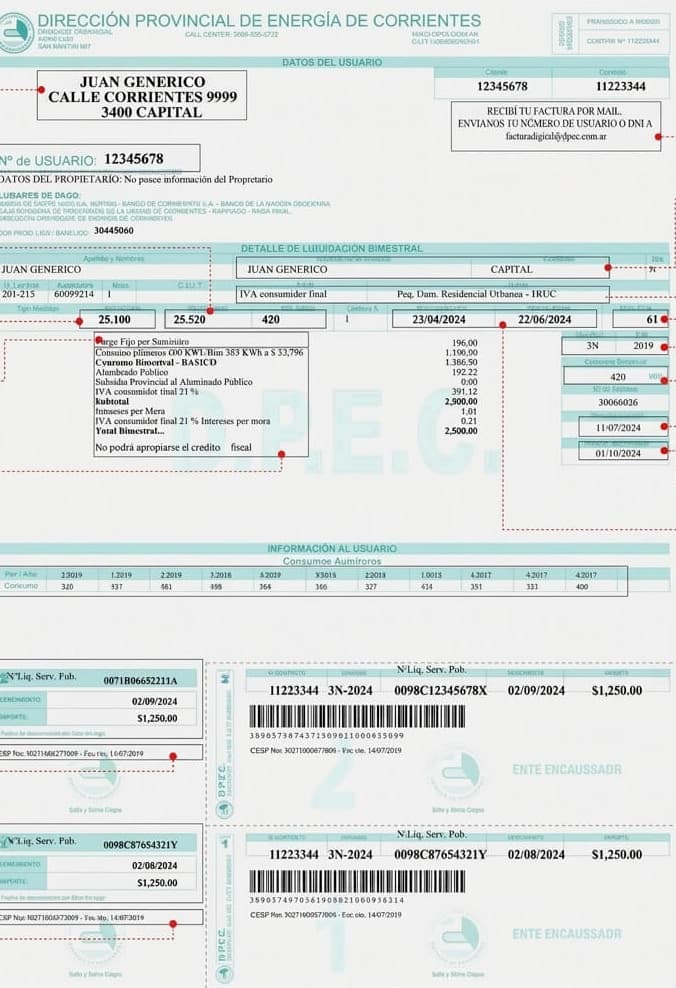Select the 'RECIBÍ TU FACTURA POR MAIL' notice
676x988 pixels.
click(554, 111)
